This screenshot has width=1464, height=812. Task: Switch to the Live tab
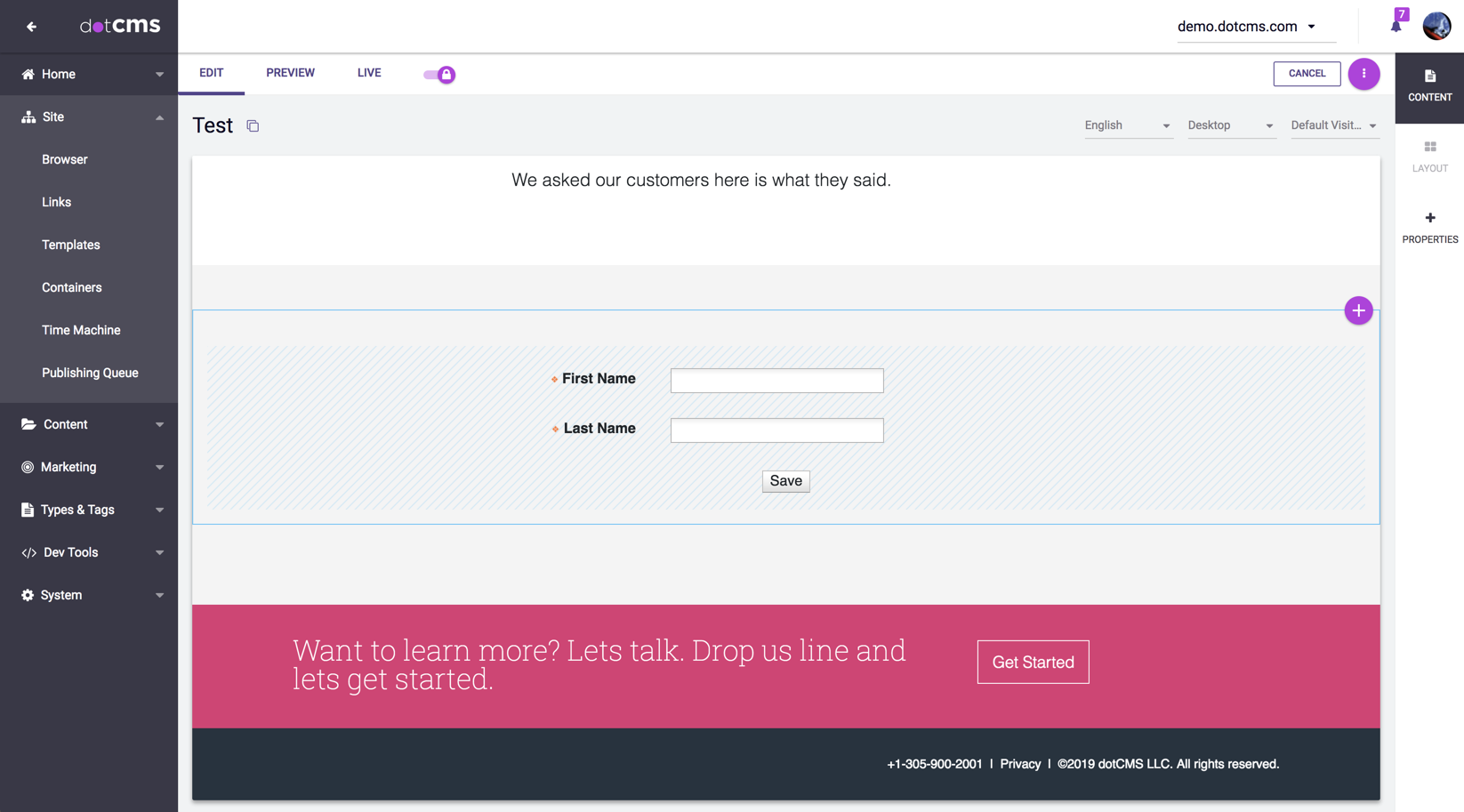pos(369,73)
